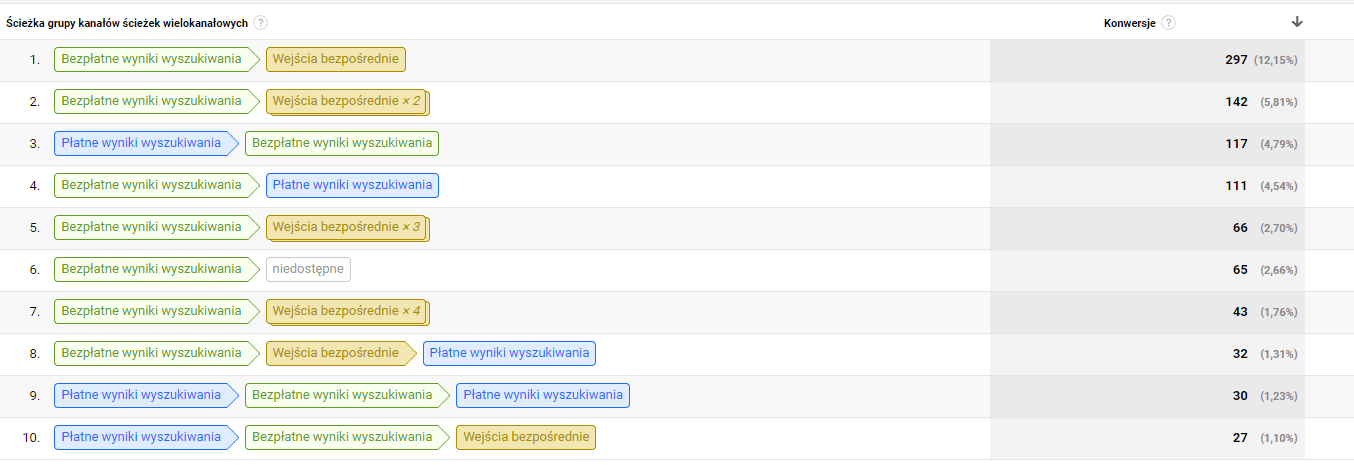The width and height of the screenshot is (1354, 465).
Task: Select 'Wejścia bezpośrednie' chip in row 10
Action: 525,437
